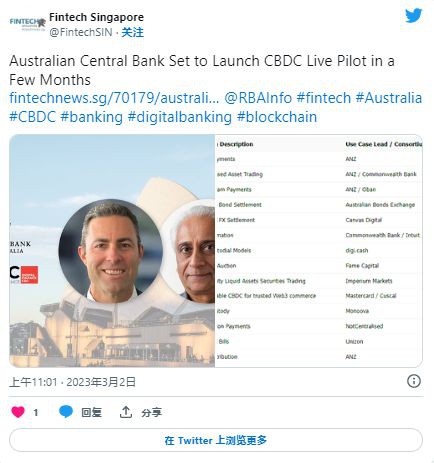Select the #fintech hashtag
434x463 pixels.
tap(324, 98)
